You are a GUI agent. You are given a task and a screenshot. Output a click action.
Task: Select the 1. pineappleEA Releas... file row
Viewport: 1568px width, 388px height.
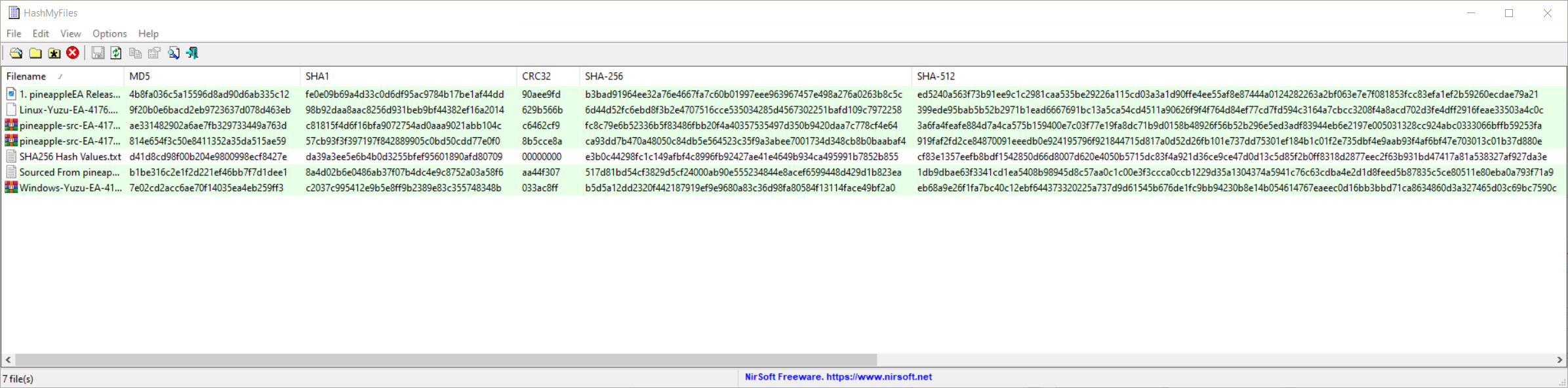pos(784,94)
